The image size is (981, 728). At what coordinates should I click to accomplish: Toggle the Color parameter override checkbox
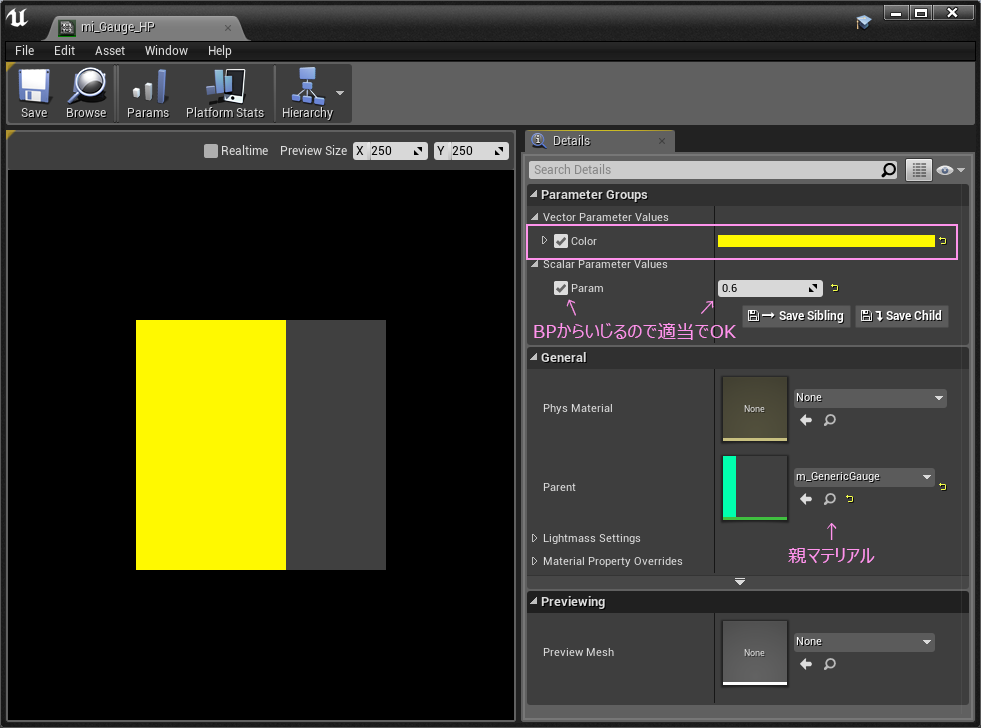point(561,241)
